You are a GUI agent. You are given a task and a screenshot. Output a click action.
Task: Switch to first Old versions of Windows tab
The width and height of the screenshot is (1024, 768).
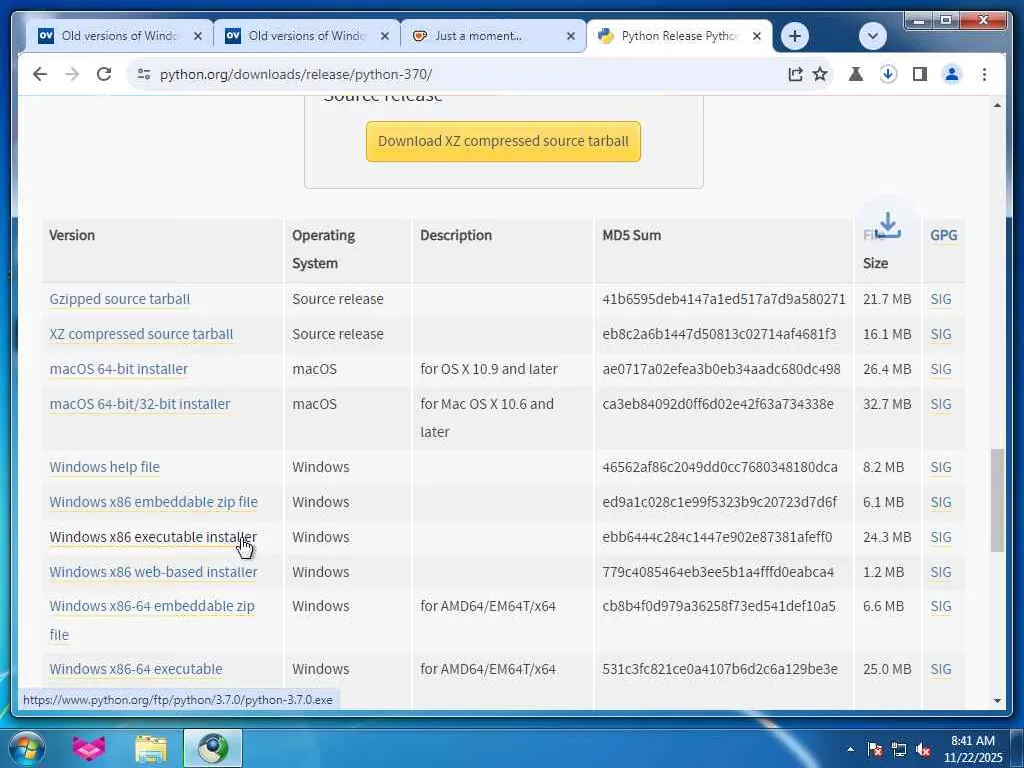(120, 36)
